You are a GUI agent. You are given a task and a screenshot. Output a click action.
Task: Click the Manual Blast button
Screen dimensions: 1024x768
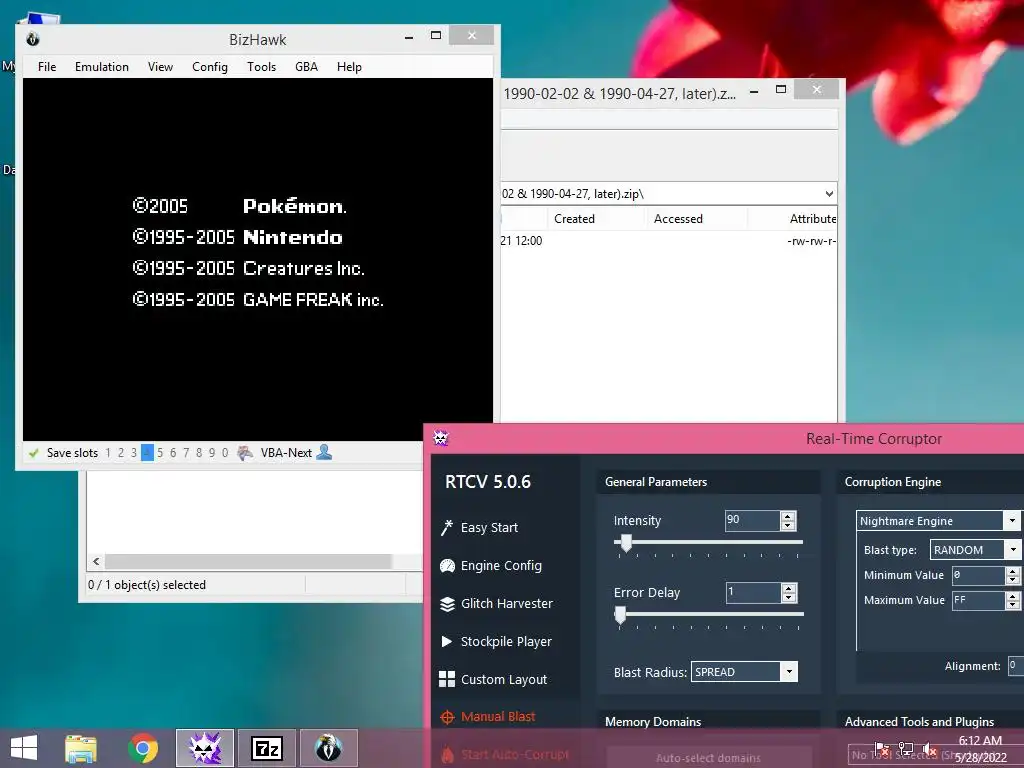pos(498,716)
